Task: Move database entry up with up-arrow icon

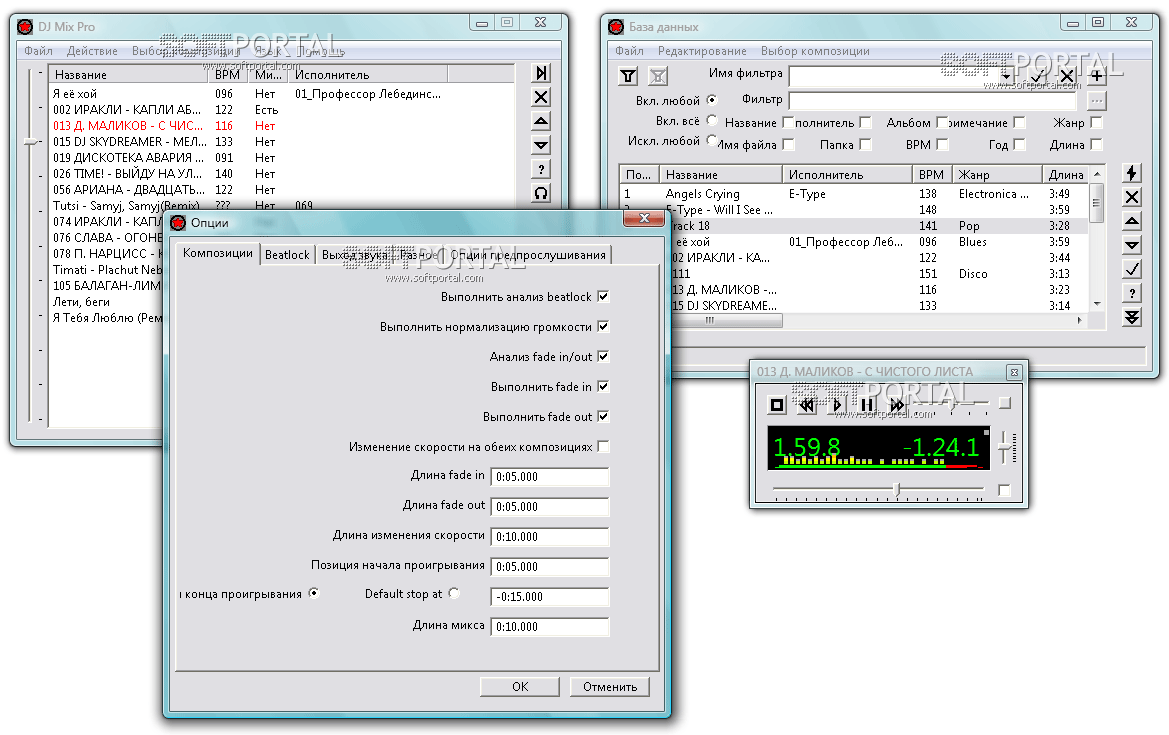Action: coord(1132,221)
